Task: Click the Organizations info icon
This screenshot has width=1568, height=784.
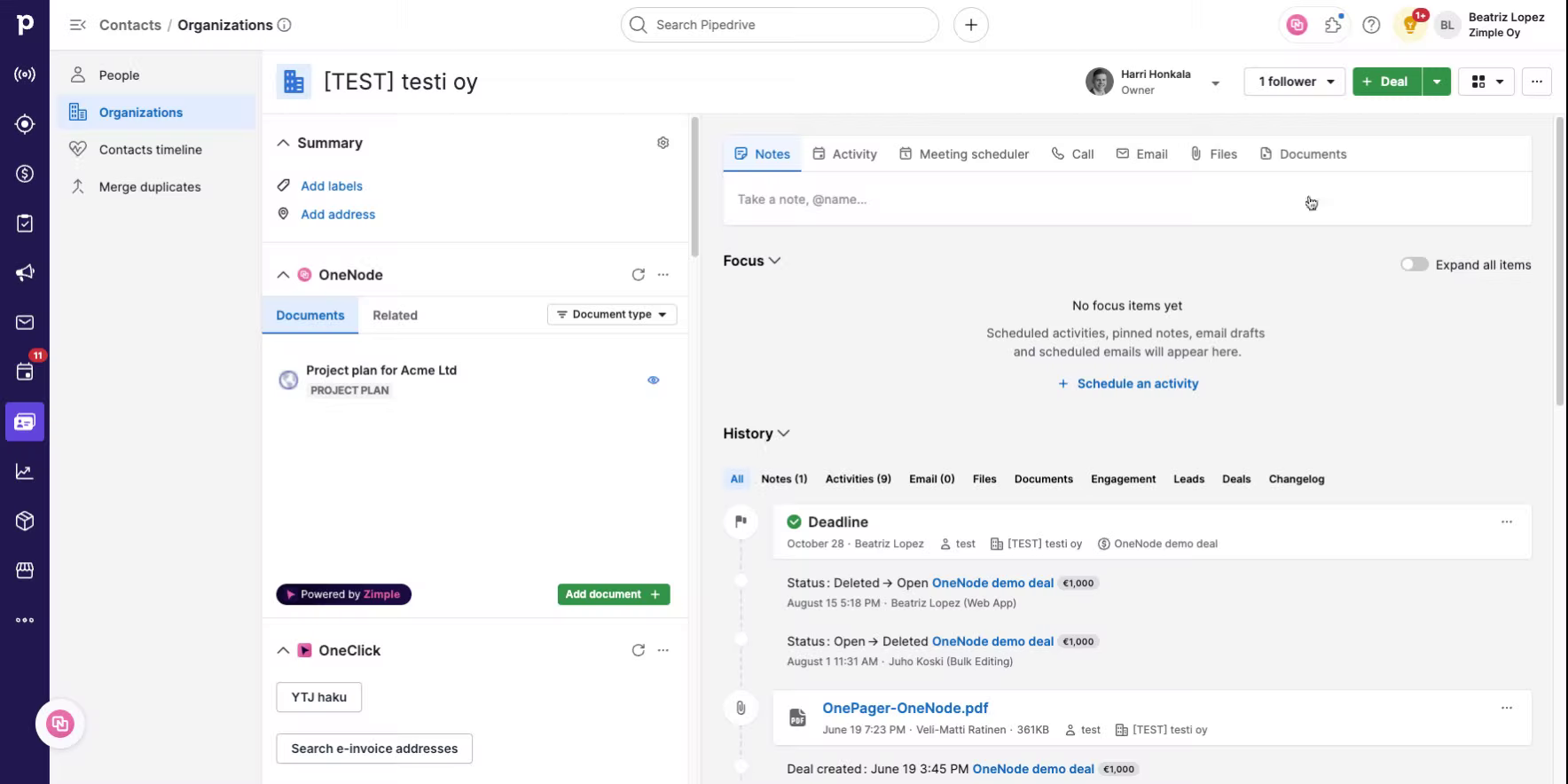Action: click(x=285, y=25)
